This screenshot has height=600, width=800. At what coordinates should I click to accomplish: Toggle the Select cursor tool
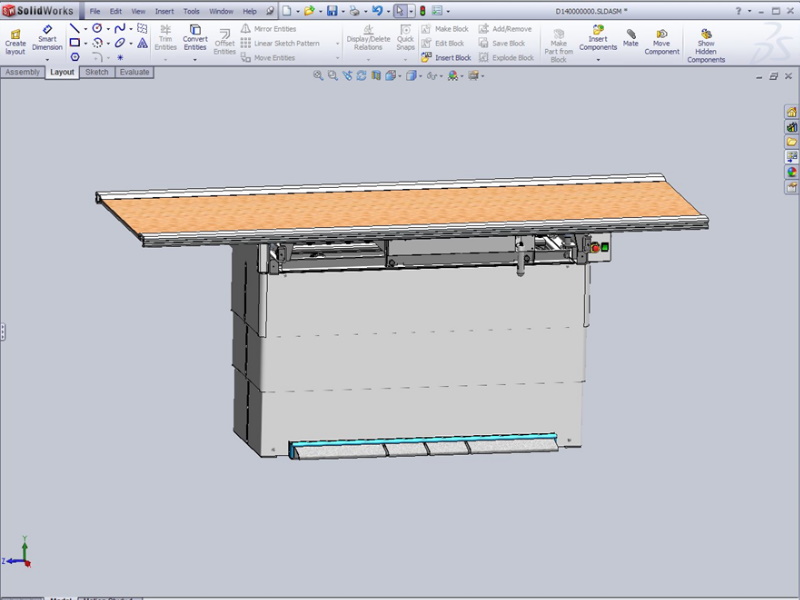(x=400, y=11)
